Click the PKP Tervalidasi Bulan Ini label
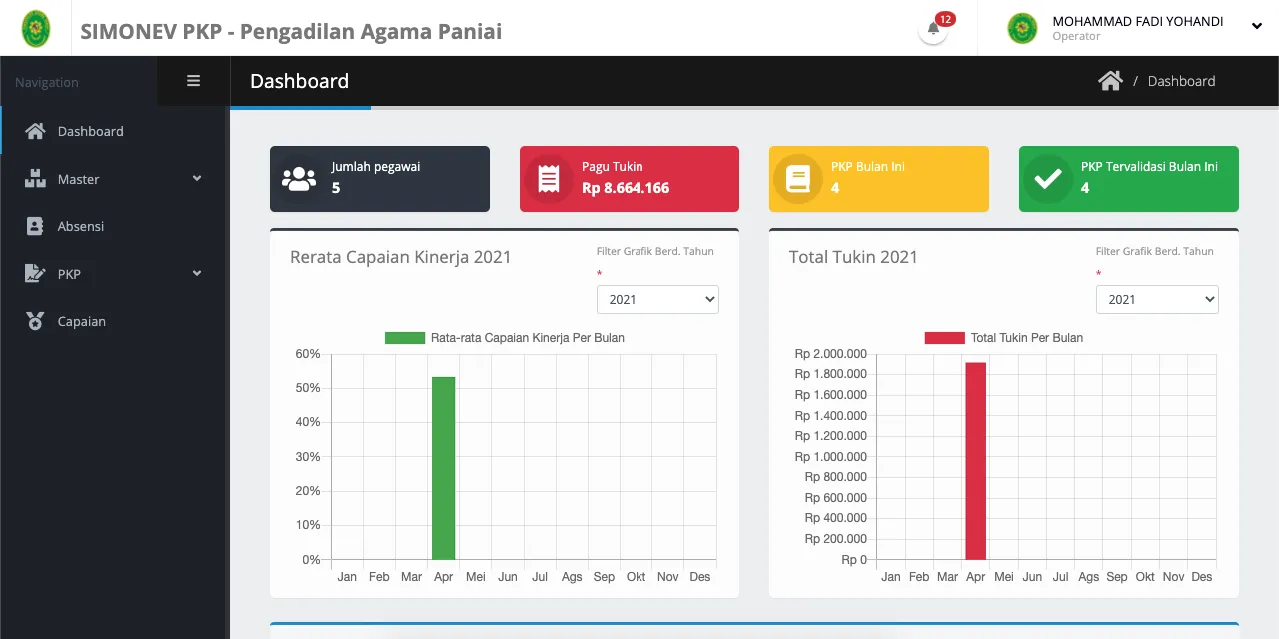 [1149, 167]
